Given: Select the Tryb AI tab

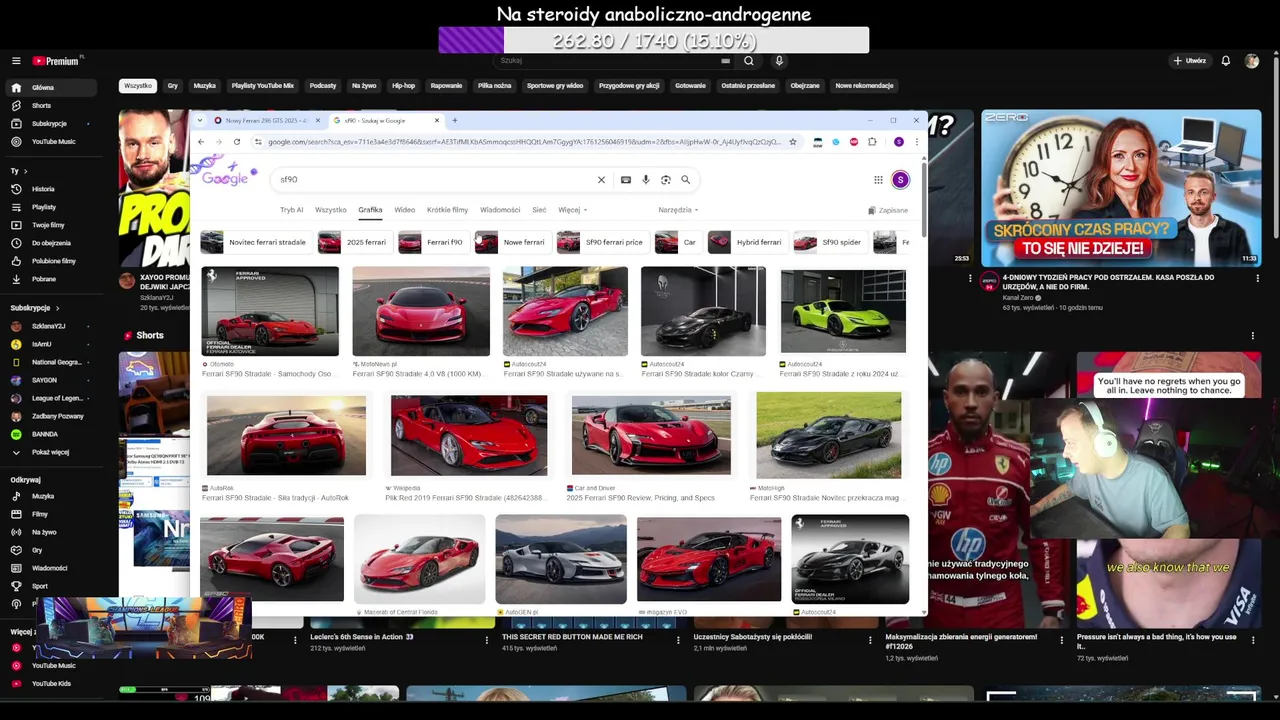Looking at the screenshot, I should coord(291,210).
